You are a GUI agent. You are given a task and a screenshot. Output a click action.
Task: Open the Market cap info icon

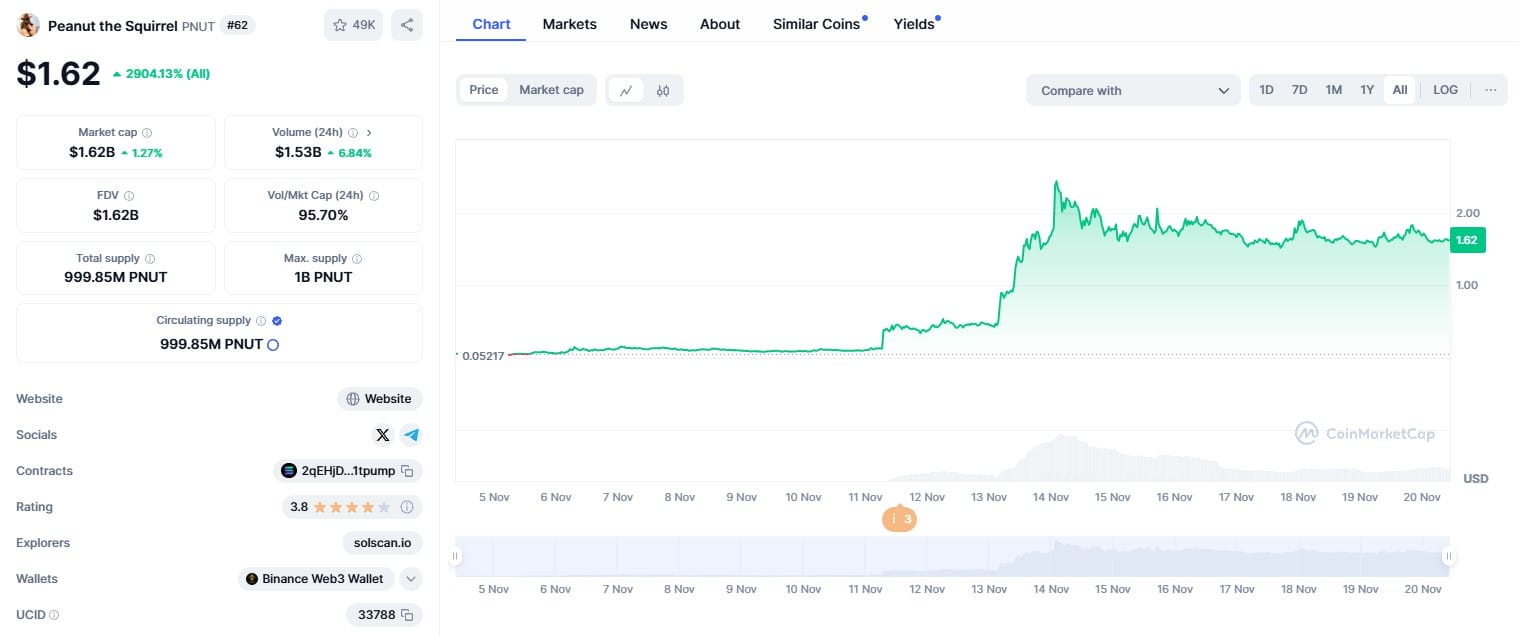[x=147, y=132]
